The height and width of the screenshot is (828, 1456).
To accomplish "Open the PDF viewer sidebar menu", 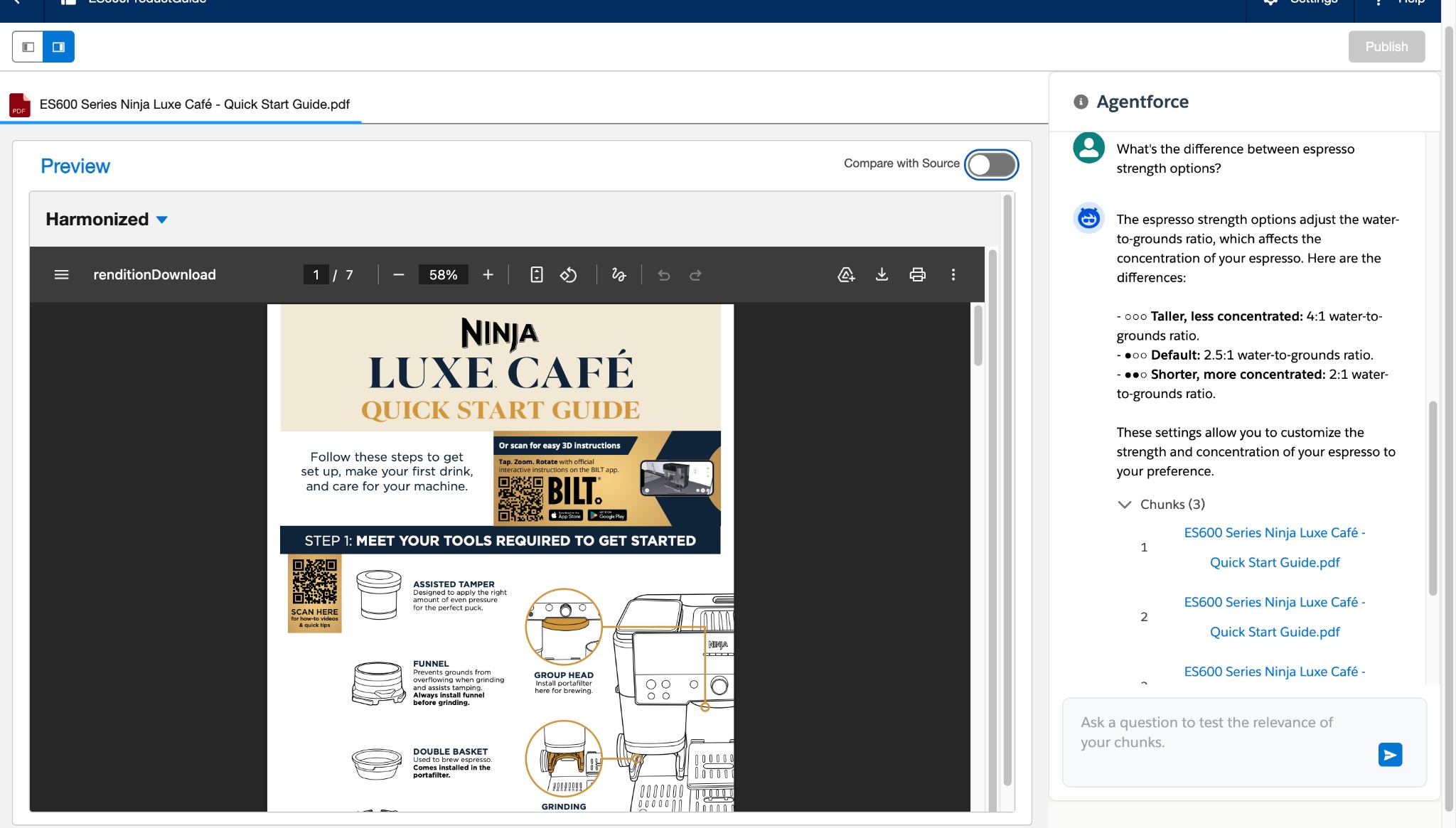I will [62, 274].
